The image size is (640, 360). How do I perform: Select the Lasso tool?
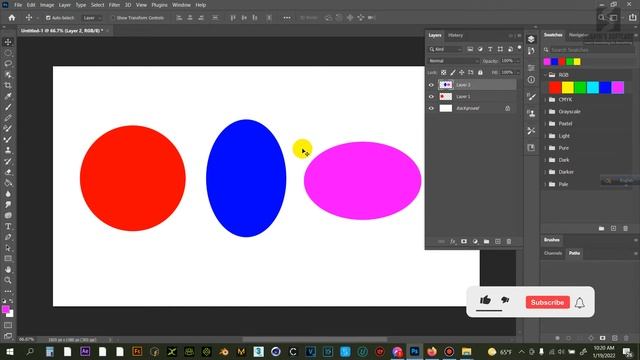pyautogui.click(x=8, y=64)
